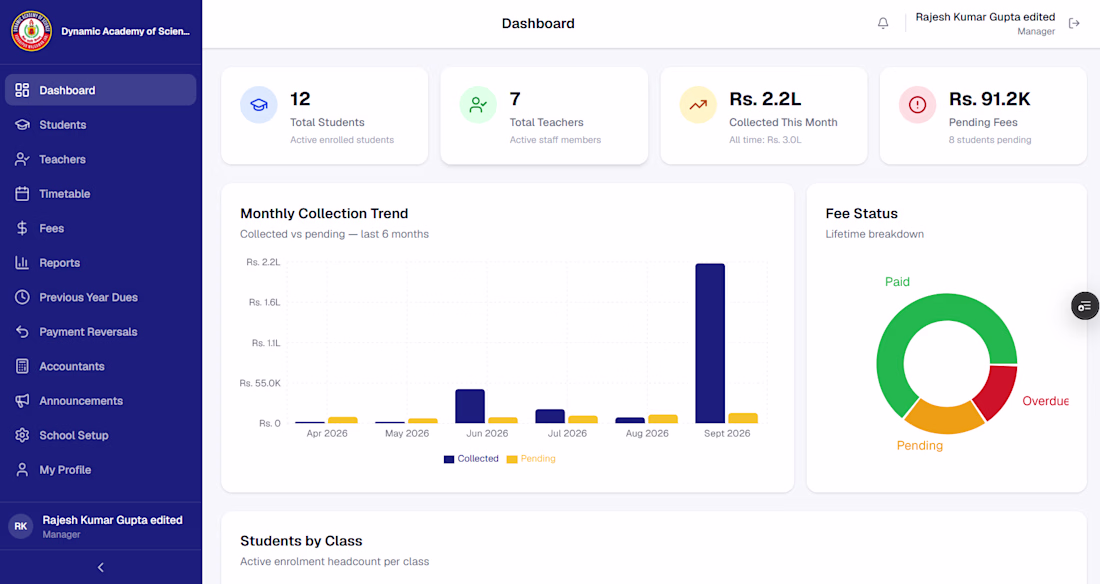Click the Total Teachers card
Image resolution: width=1100 pixels, height=584 pixels.
point(544,116)
